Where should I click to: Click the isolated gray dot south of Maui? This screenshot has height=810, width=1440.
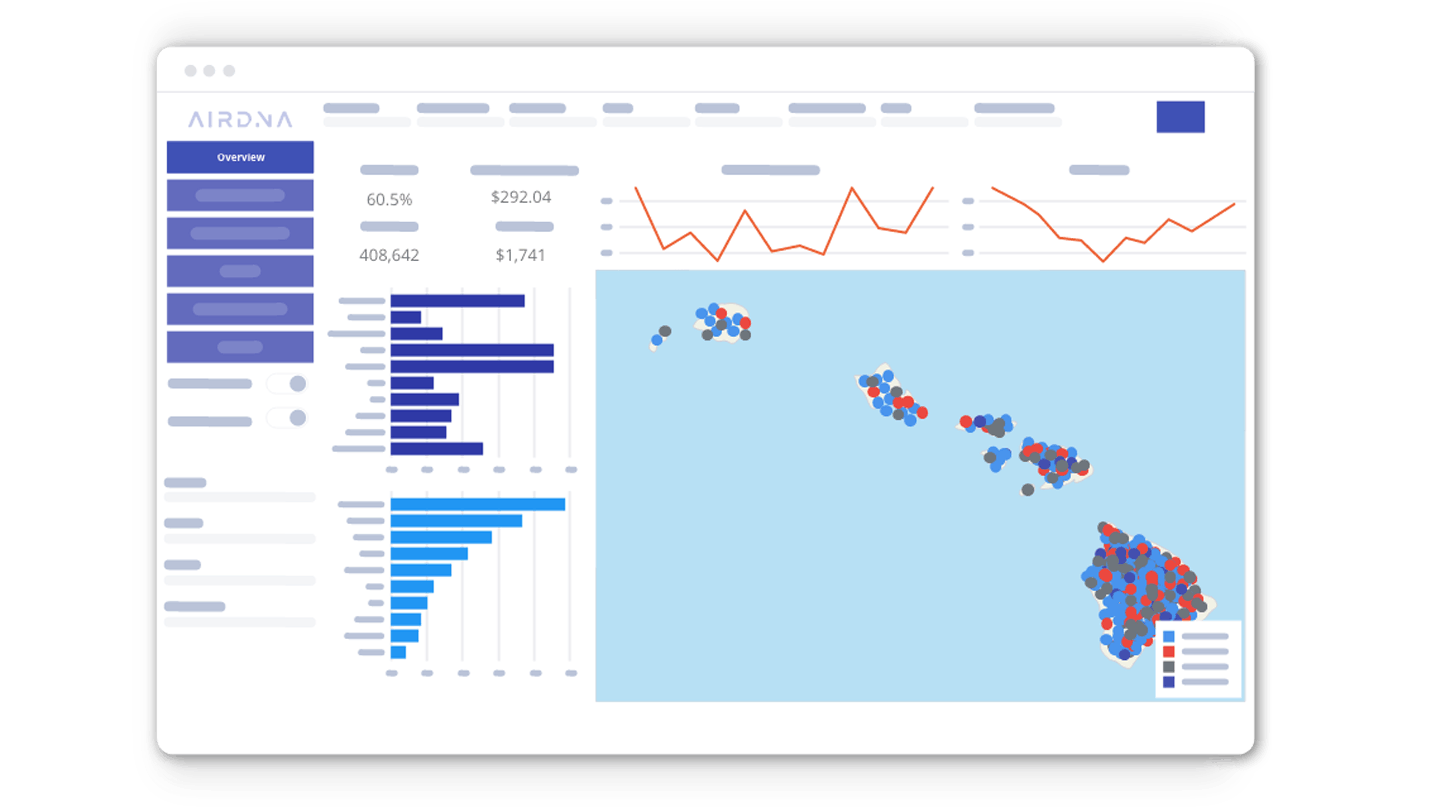tap(1027, 490)
